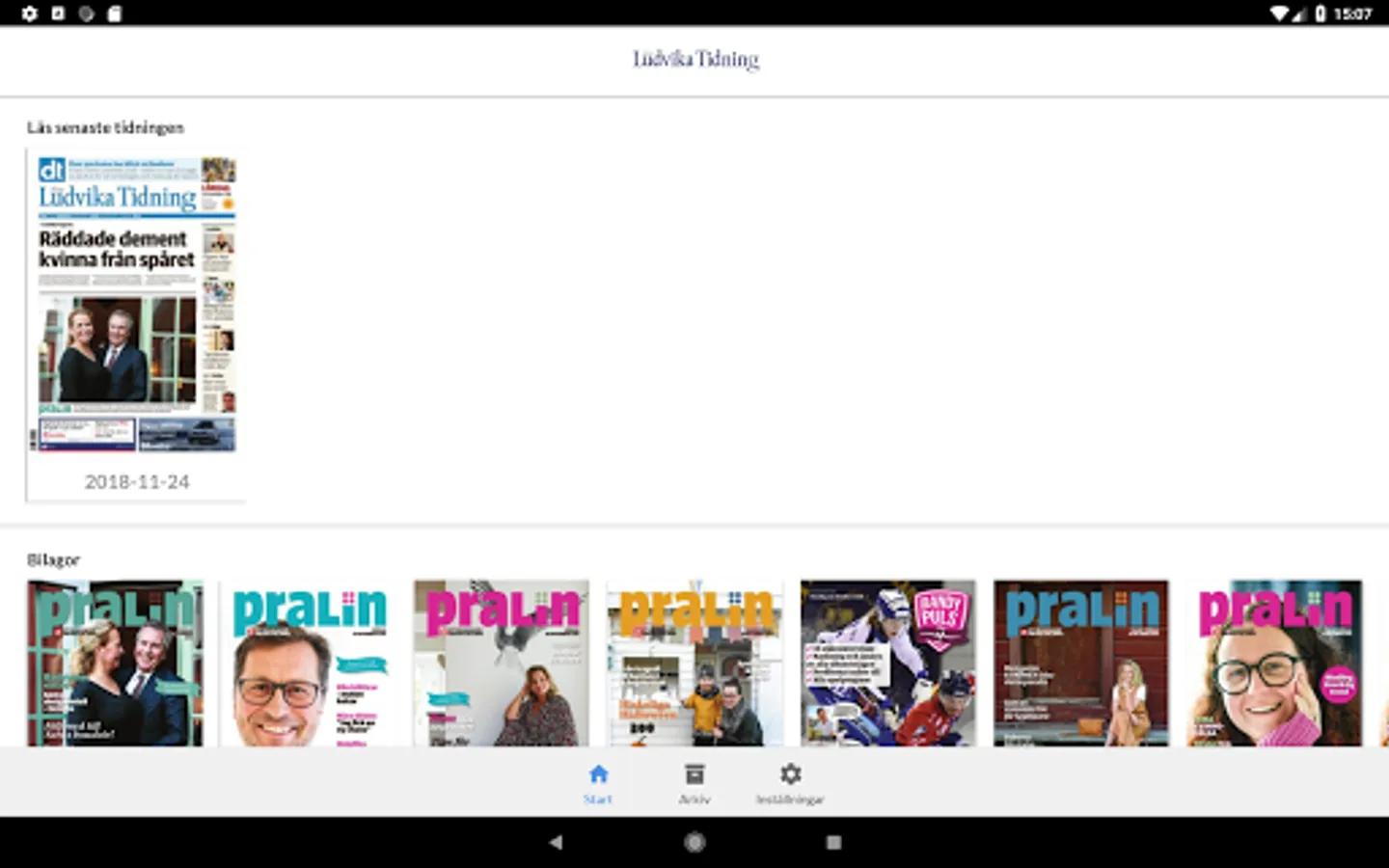
Task: Tap the status bar settings gear icon
Action: (30, 14)
